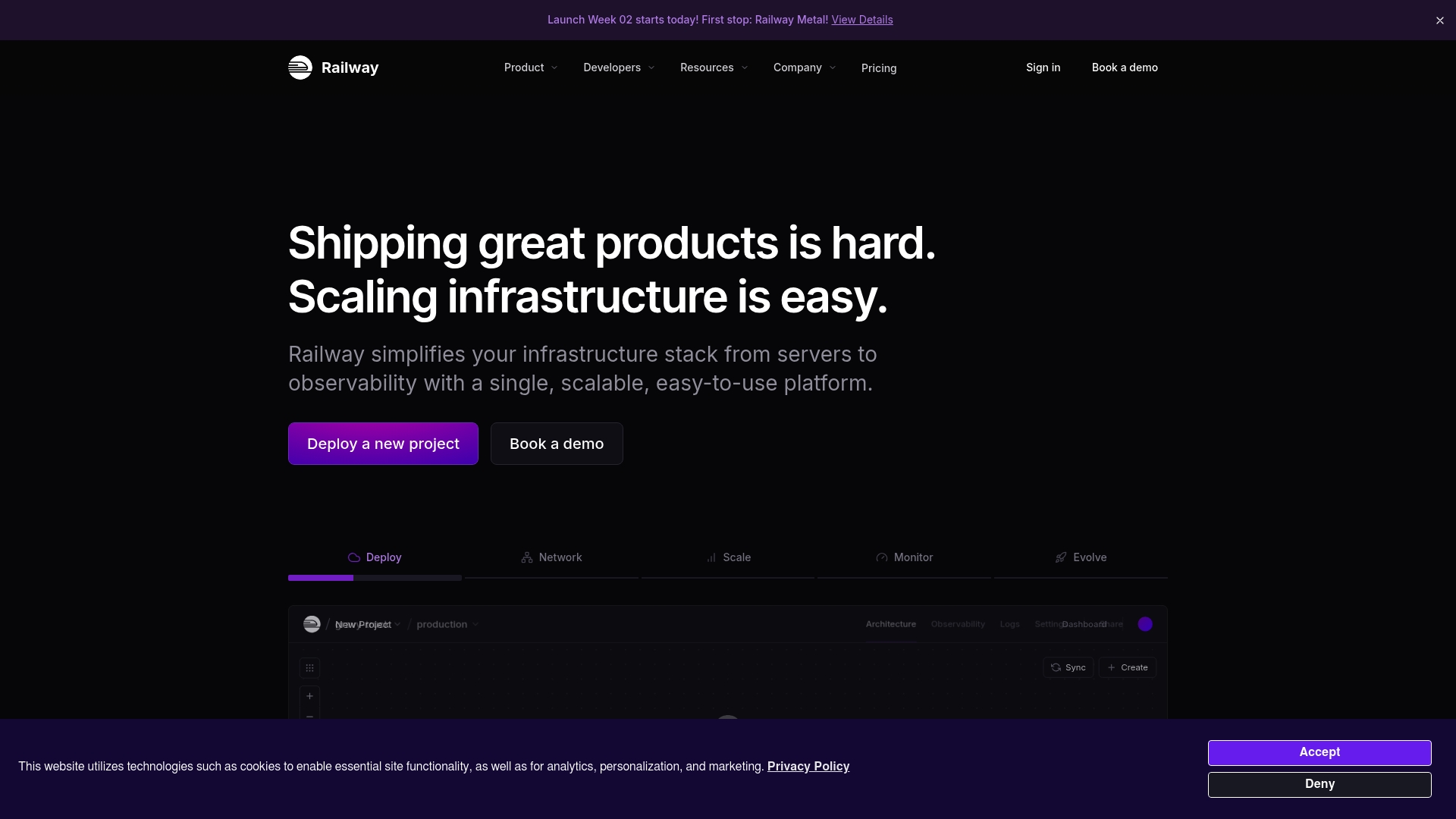Viewport: 1456px width, 819px height.
Task: Switch to the Observability tab
Action: pyautogui.click(x=957, y=624)
